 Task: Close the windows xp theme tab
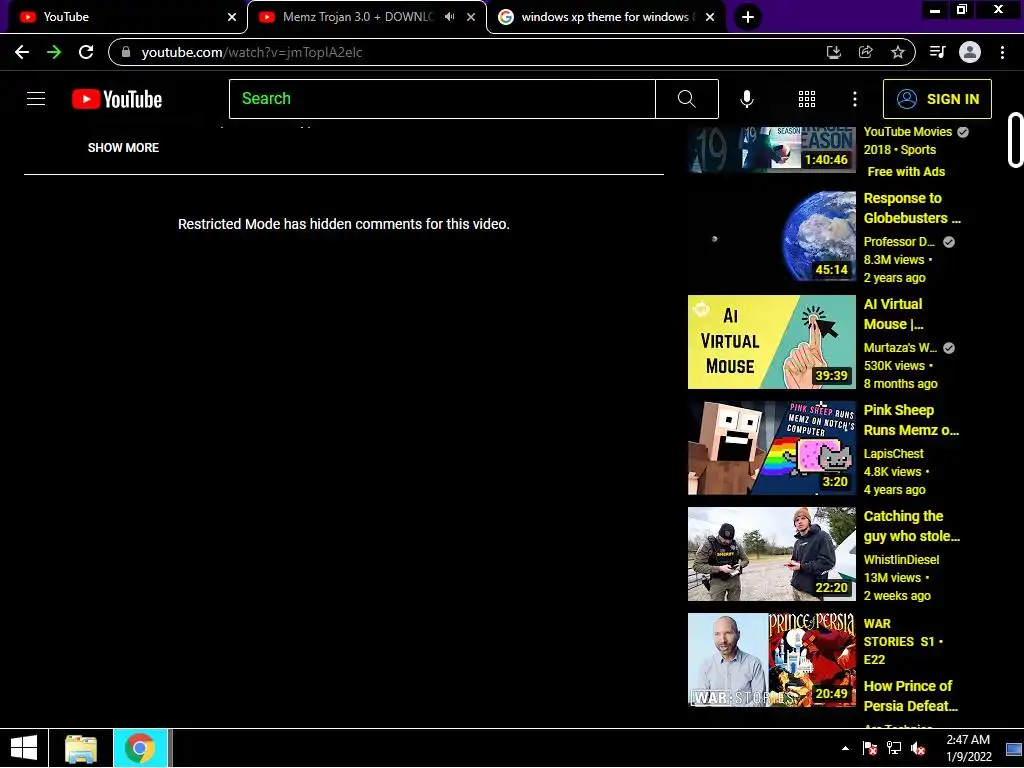coord(710,17)
